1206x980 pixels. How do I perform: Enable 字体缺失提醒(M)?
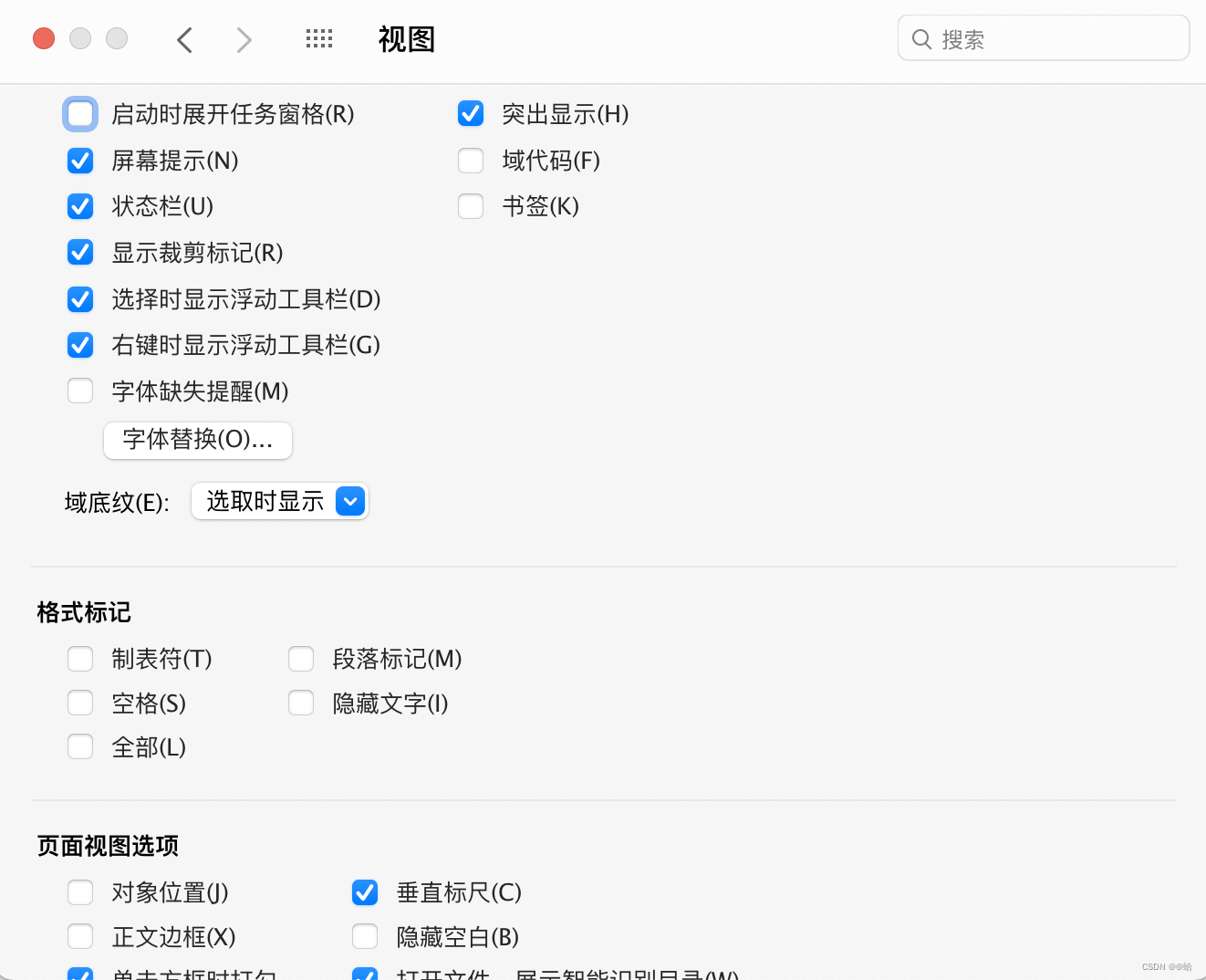80,391
